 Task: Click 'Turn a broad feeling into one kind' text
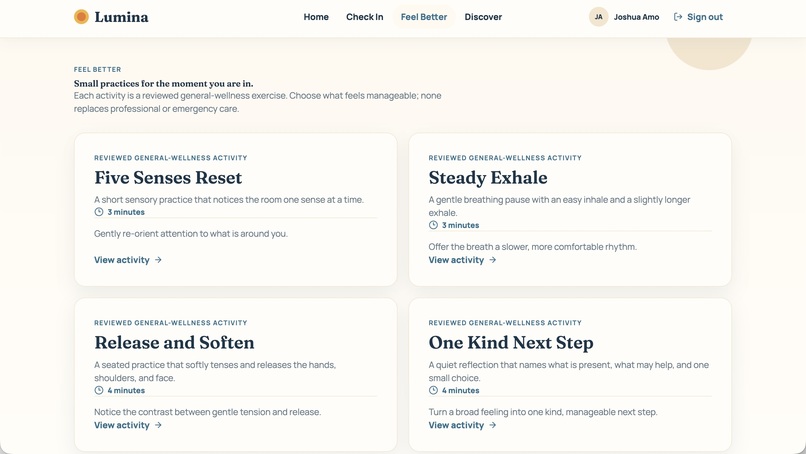[543, 412]
